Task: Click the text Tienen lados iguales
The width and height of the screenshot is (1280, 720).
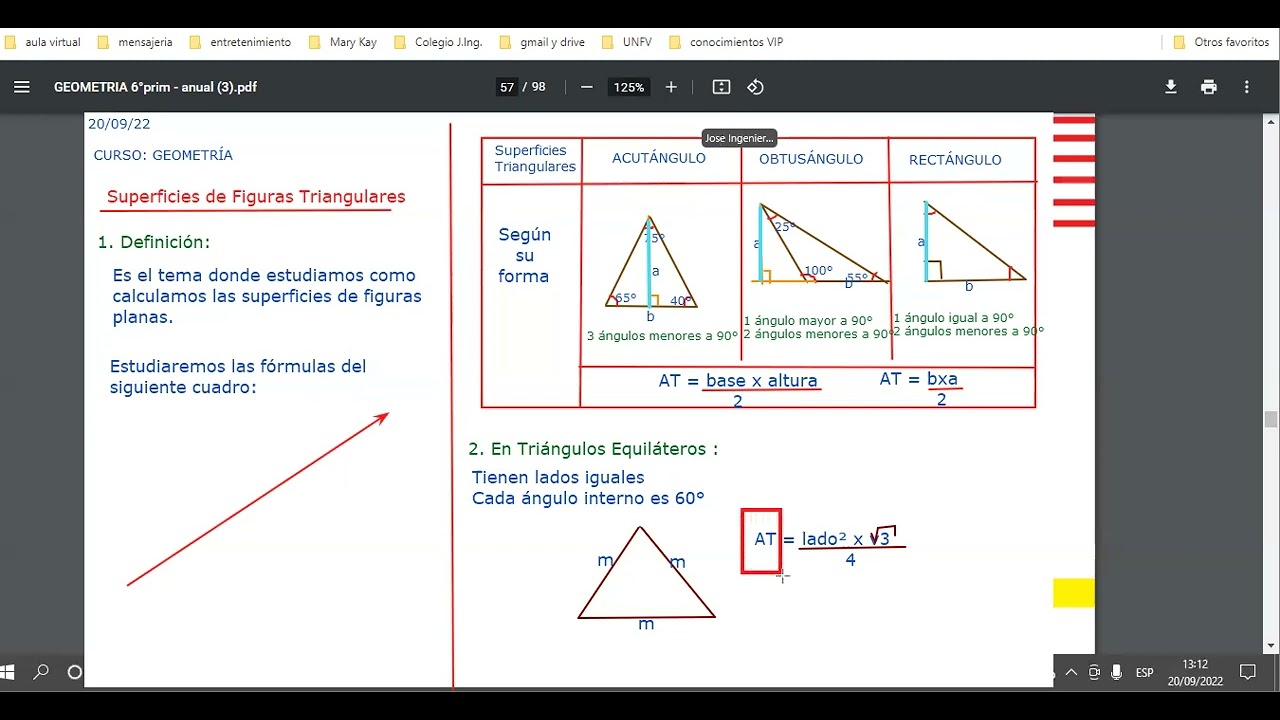Action: 558,477
